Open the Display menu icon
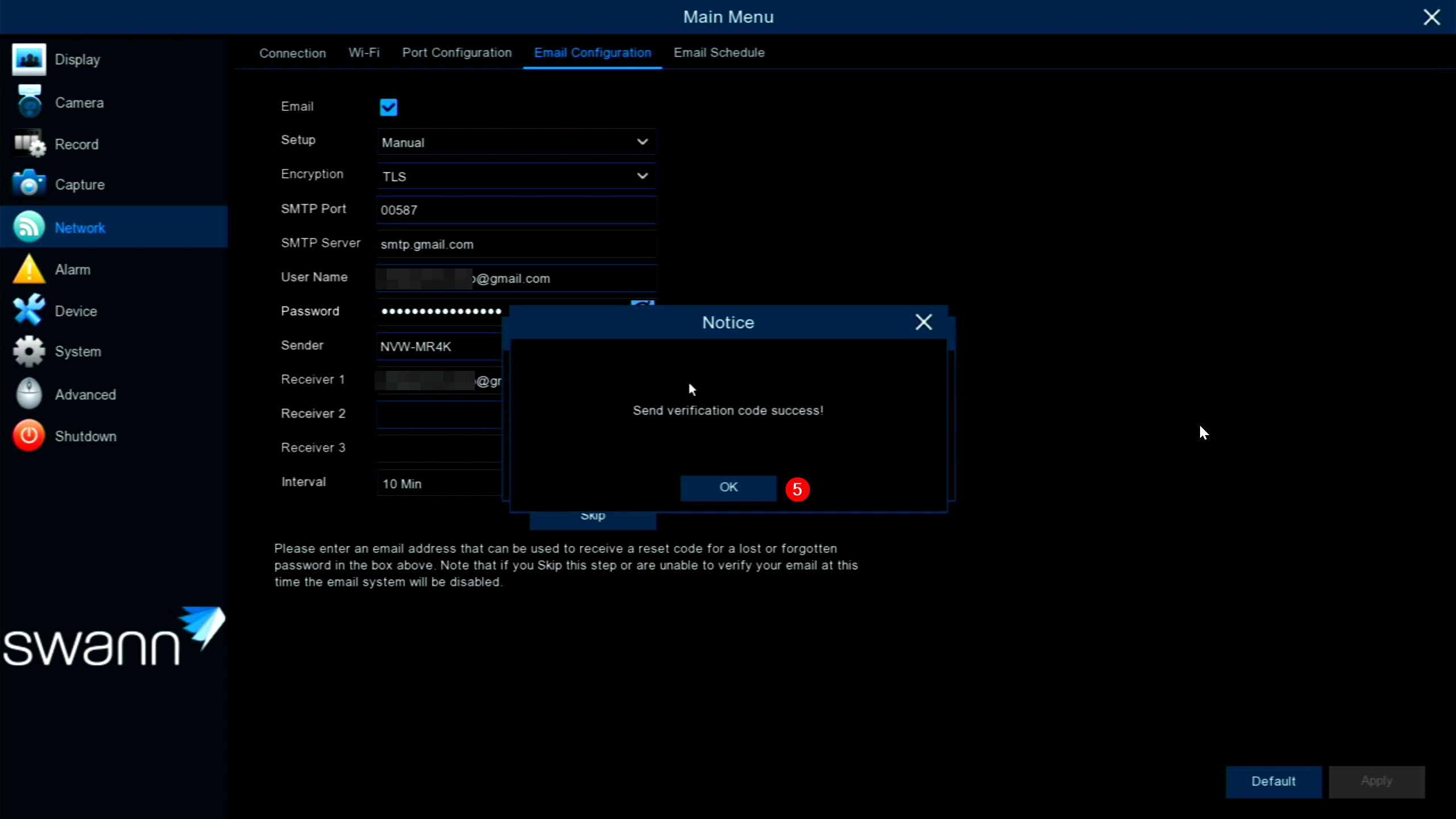The width and height of the screenshot is (1456, 819). click(28, 59)
